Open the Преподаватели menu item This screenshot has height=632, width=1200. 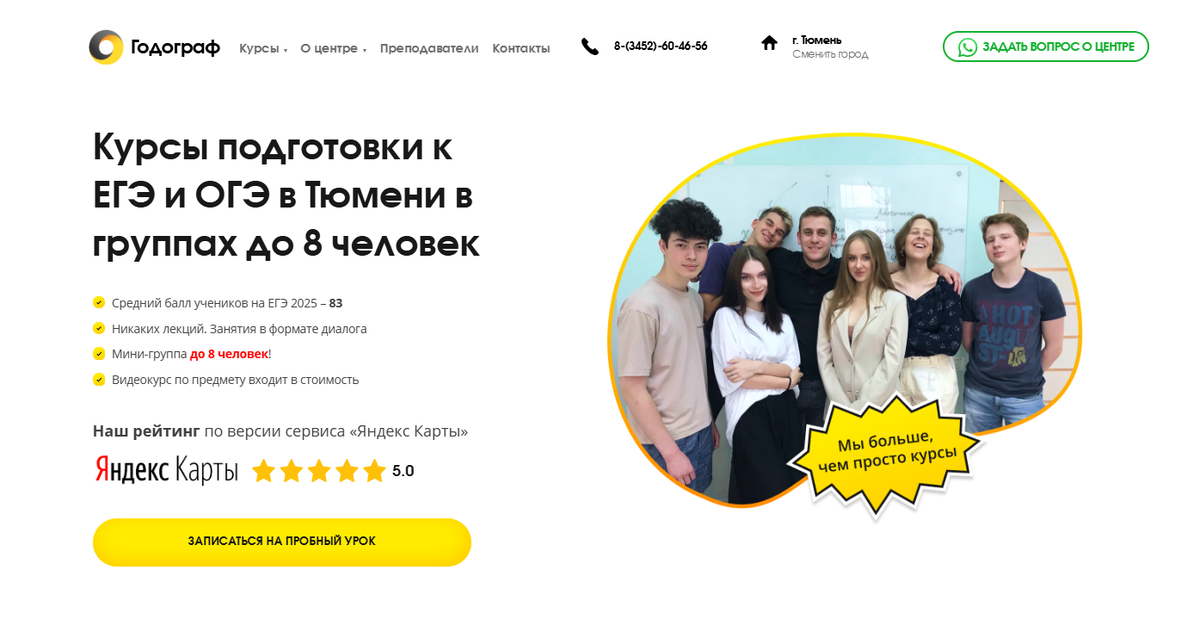[x=429, y=48]
